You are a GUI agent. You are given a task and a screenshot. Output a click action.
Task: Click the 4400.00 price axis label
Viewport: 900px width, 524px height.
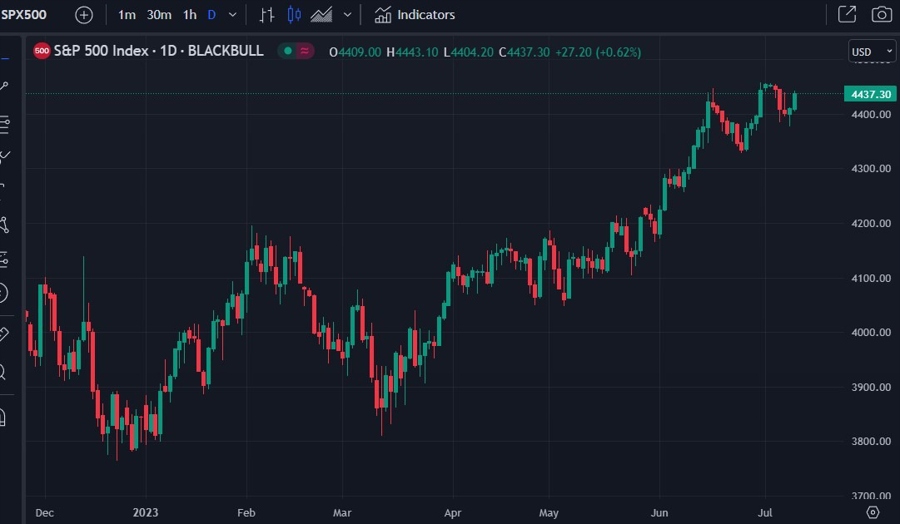[871, 114]
